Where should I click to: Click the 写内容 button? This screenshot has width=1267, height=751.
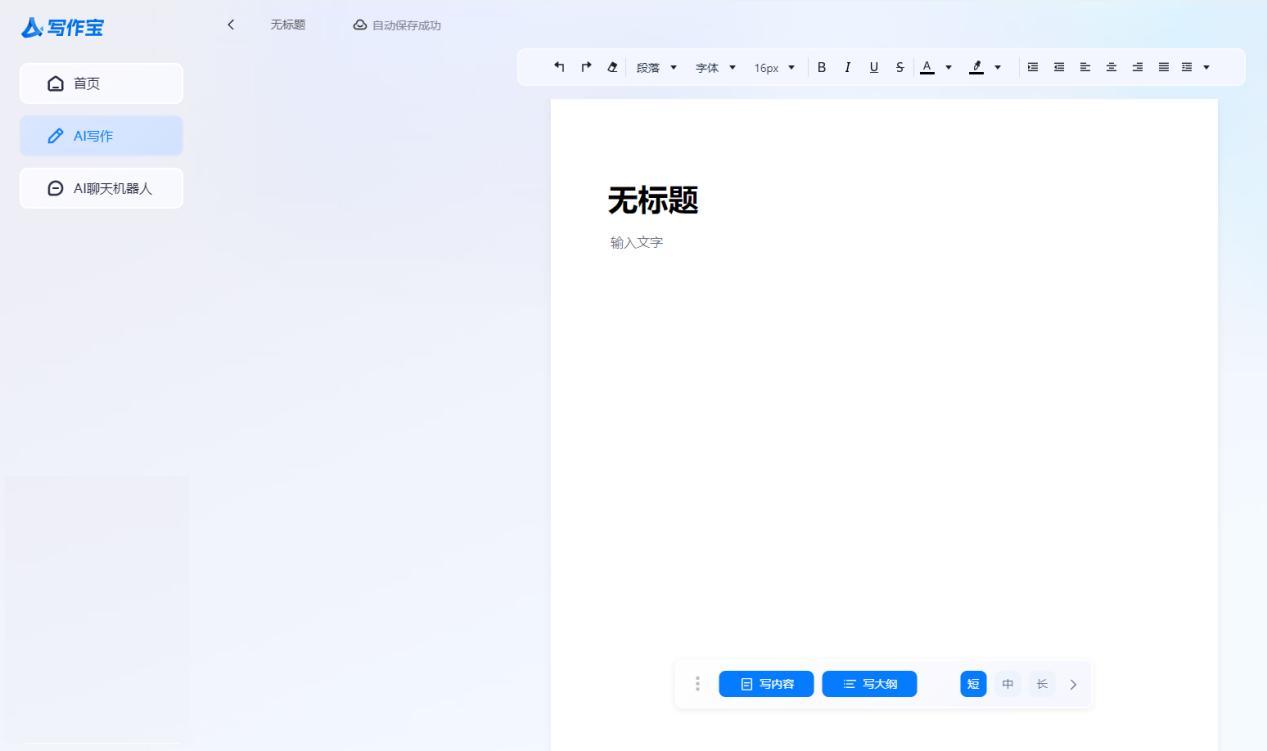click(766, 684)
